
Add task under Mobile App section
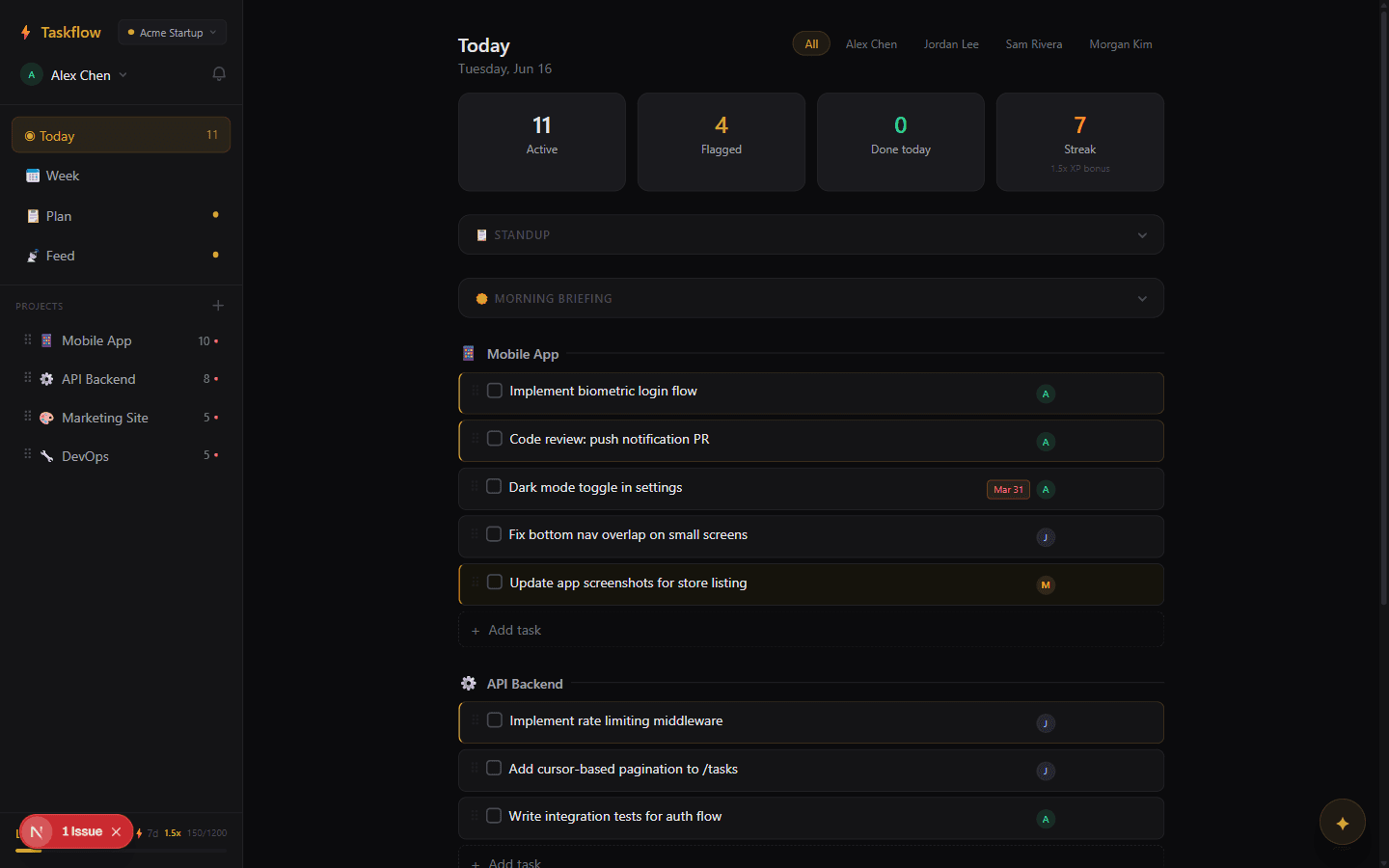(x=811, y=630)
